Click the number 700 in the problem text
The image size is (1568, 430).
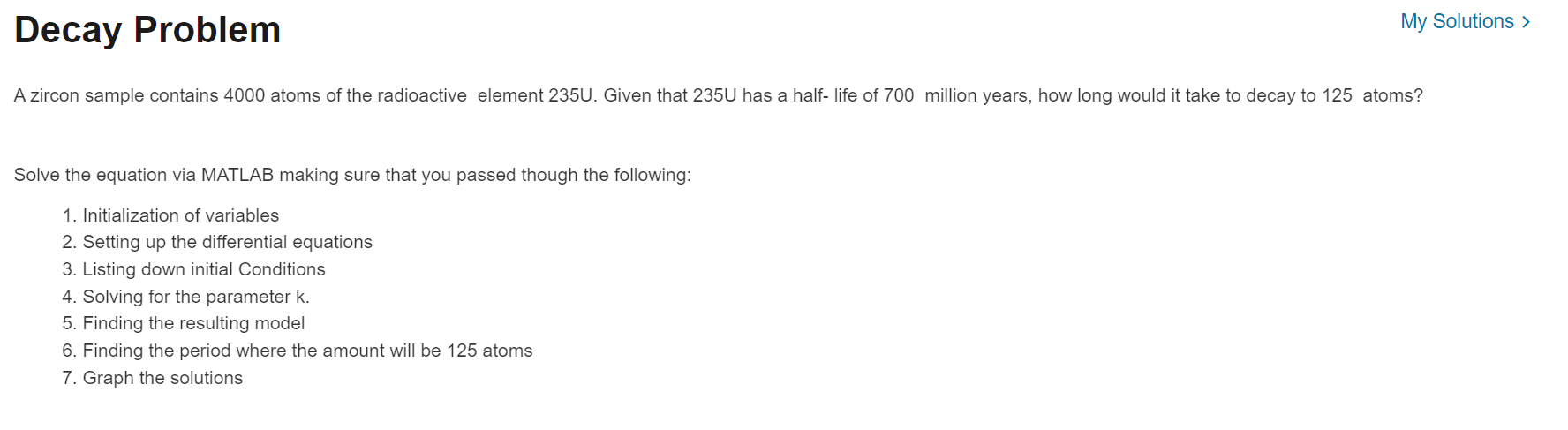tap(899, 95)
